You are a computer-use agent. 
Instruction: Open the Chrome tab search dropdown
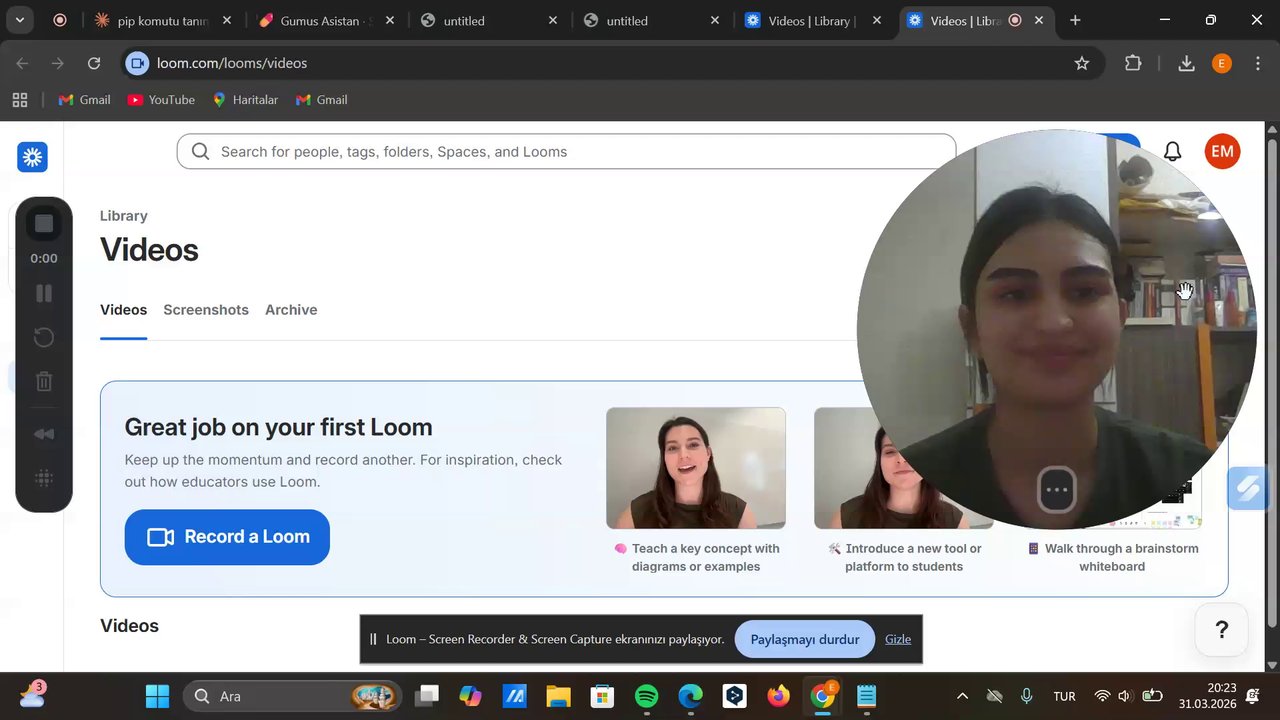pyautogui.click(x=19, y=20)
